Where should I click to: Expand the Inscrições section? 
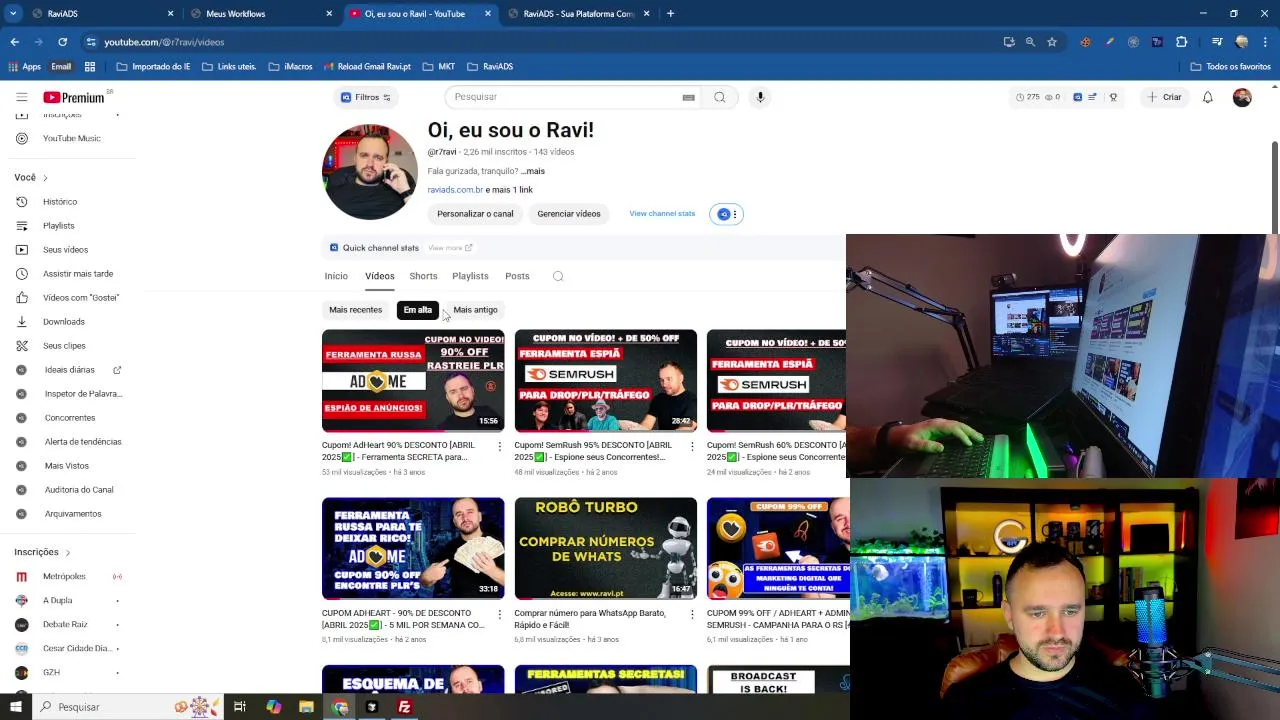tap(42, 552)
